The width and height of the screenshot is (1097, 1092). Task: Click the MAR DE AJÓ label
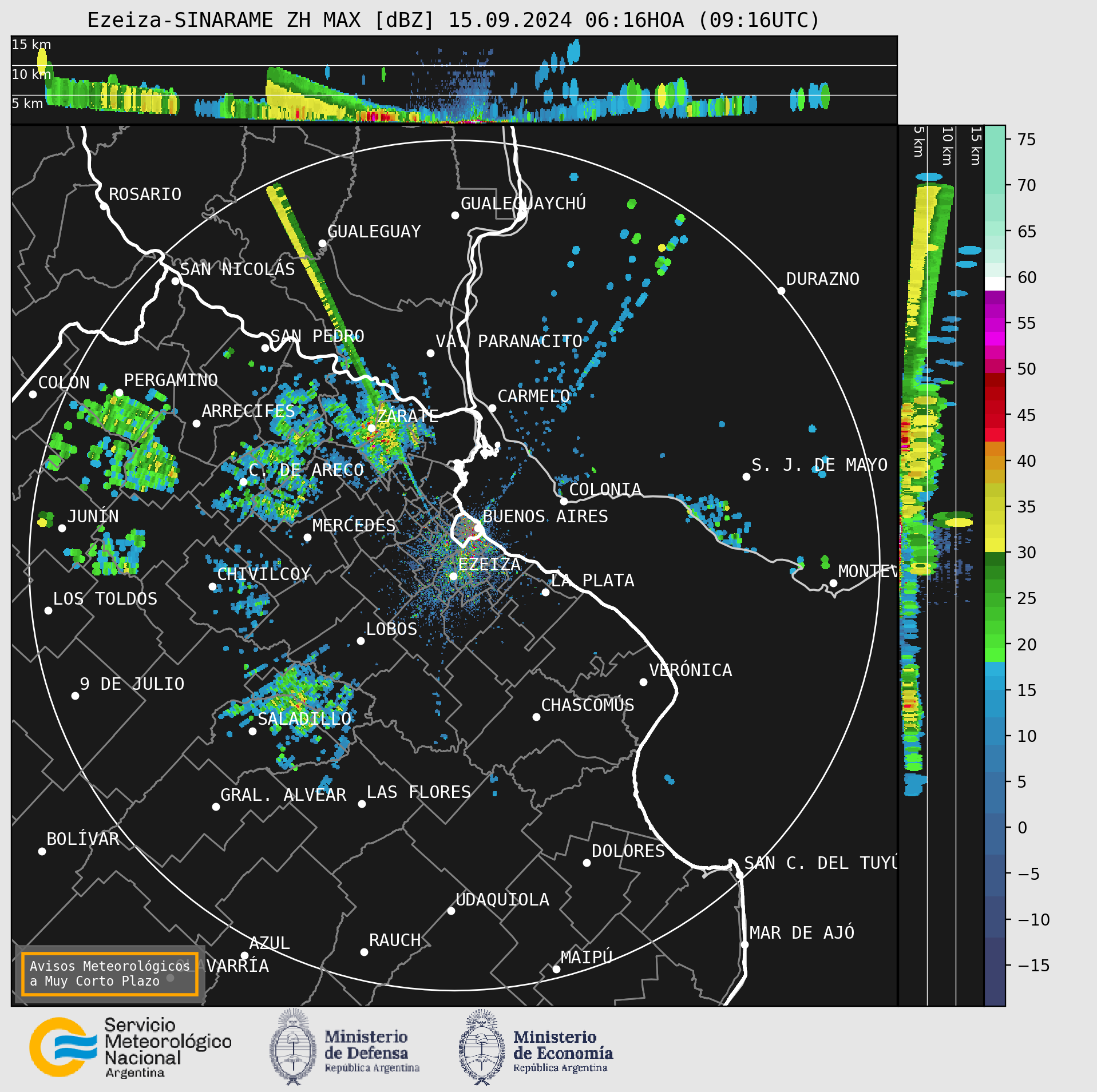coord(802,932)
